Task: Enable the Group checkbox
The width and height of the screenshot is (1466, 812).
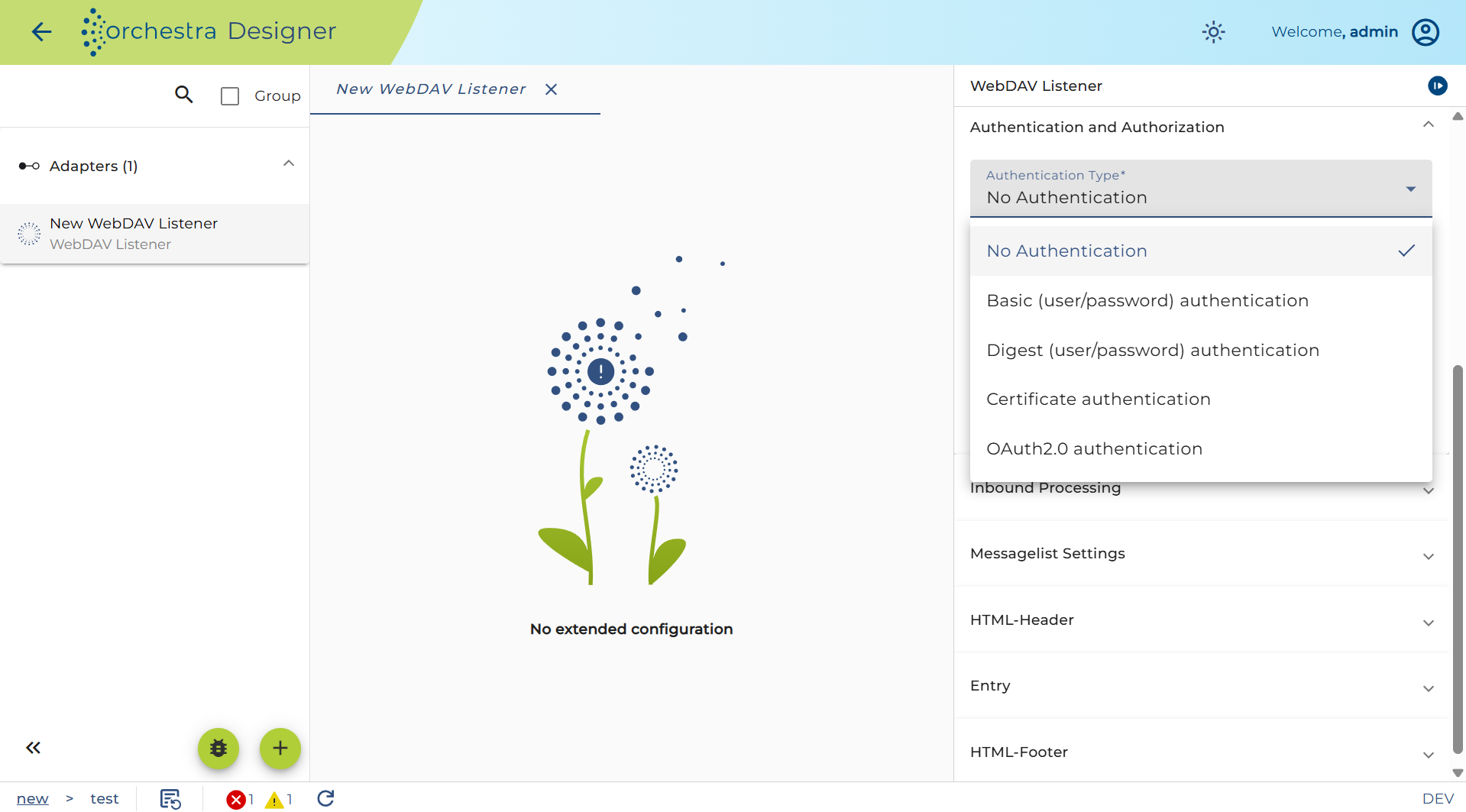Action: pyautogui.click(x=230, y=96)
